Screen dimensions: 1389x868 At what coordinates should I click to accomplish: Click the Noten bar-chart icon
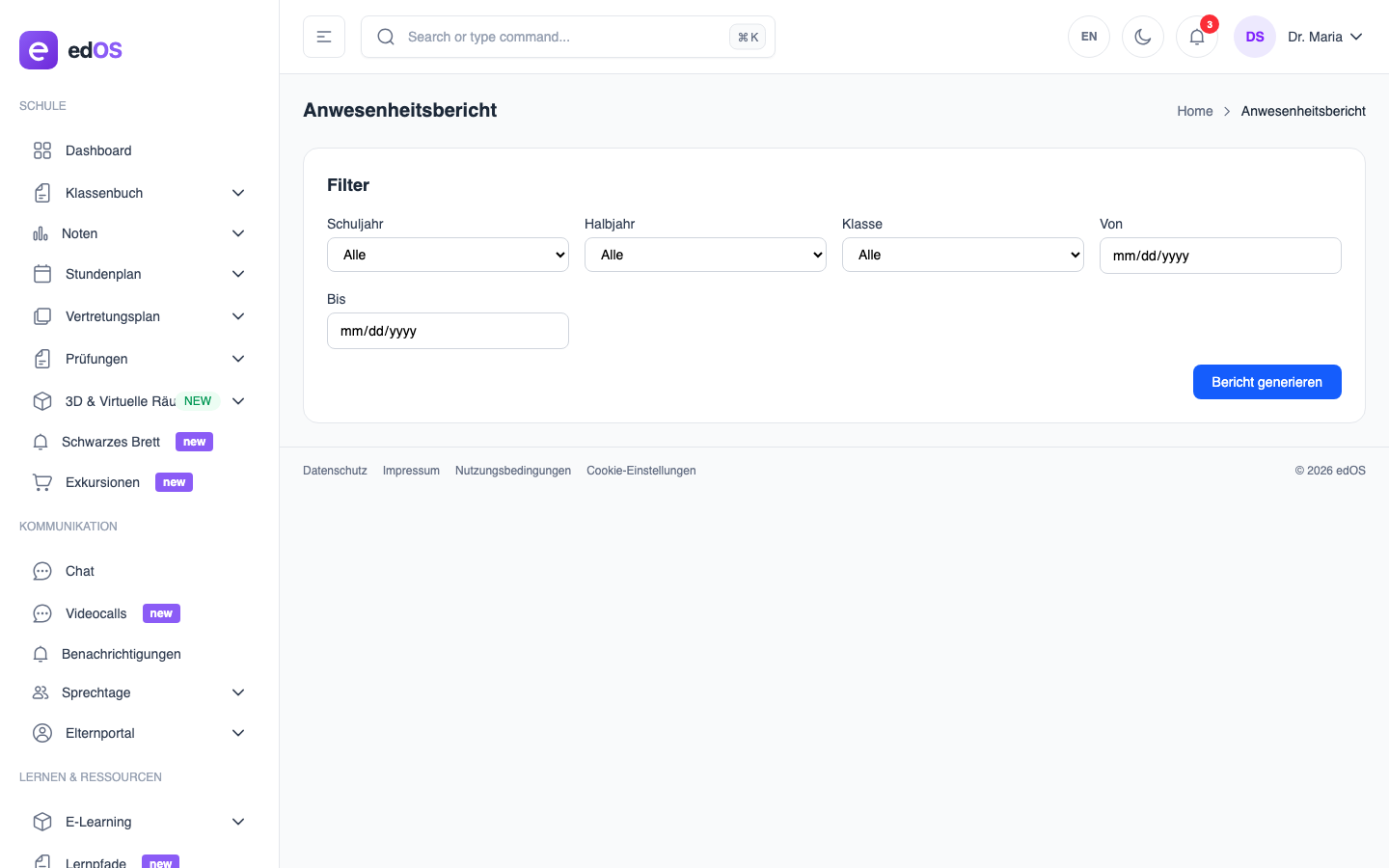coord(42,233)
